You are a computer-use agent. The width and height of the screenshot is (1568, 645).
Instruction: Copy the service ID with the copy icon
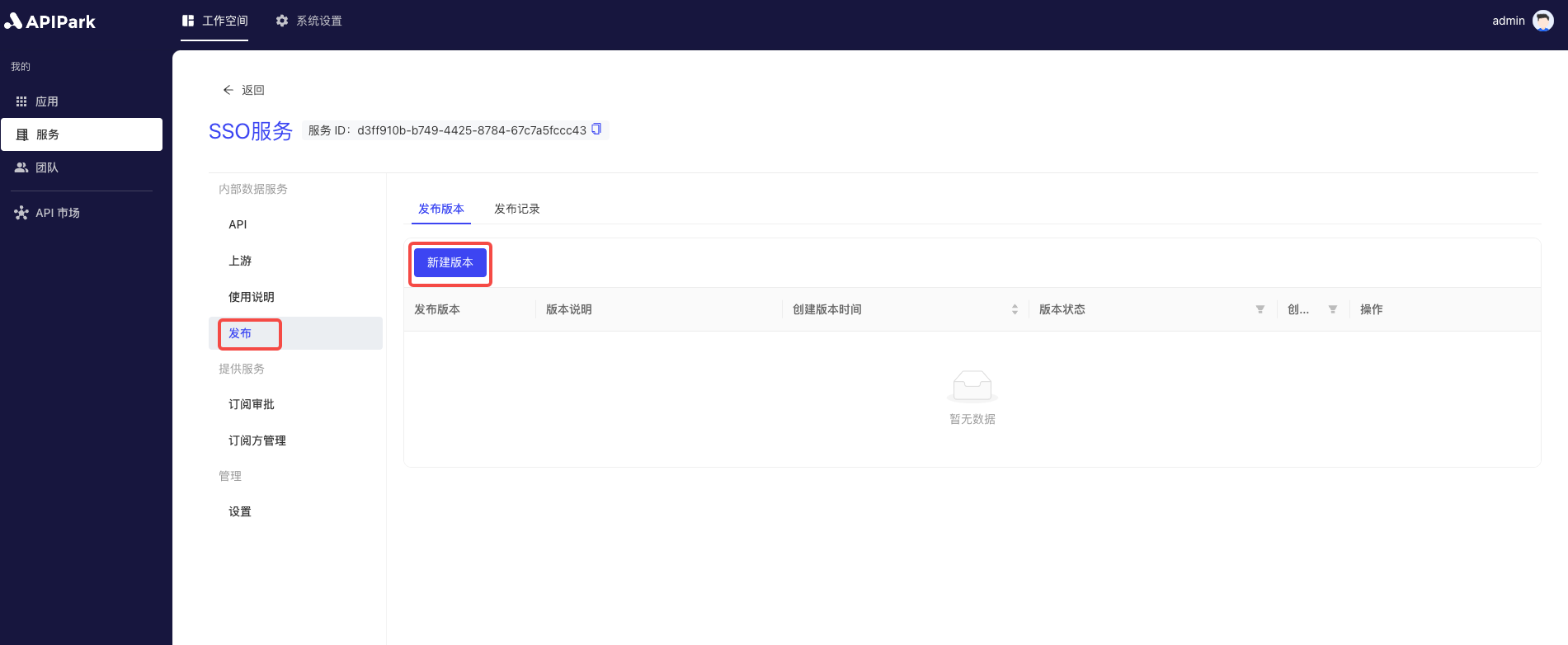596,129
